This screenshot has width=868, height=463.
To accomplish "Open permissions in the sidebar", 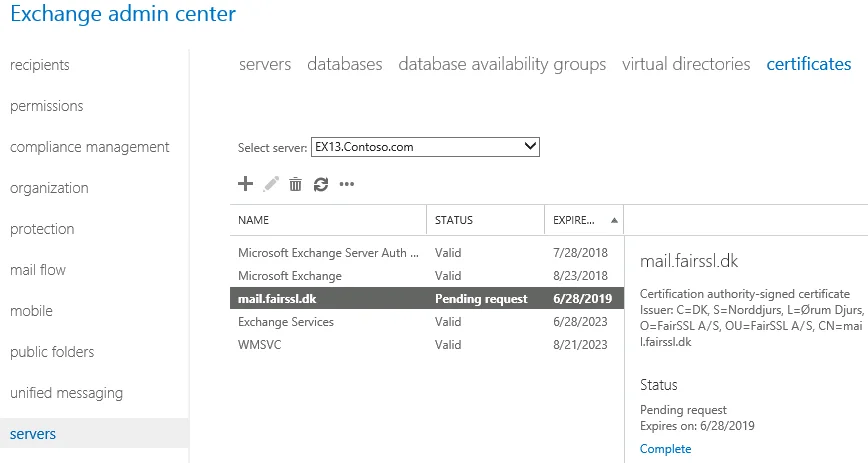I will pos(46,106).
